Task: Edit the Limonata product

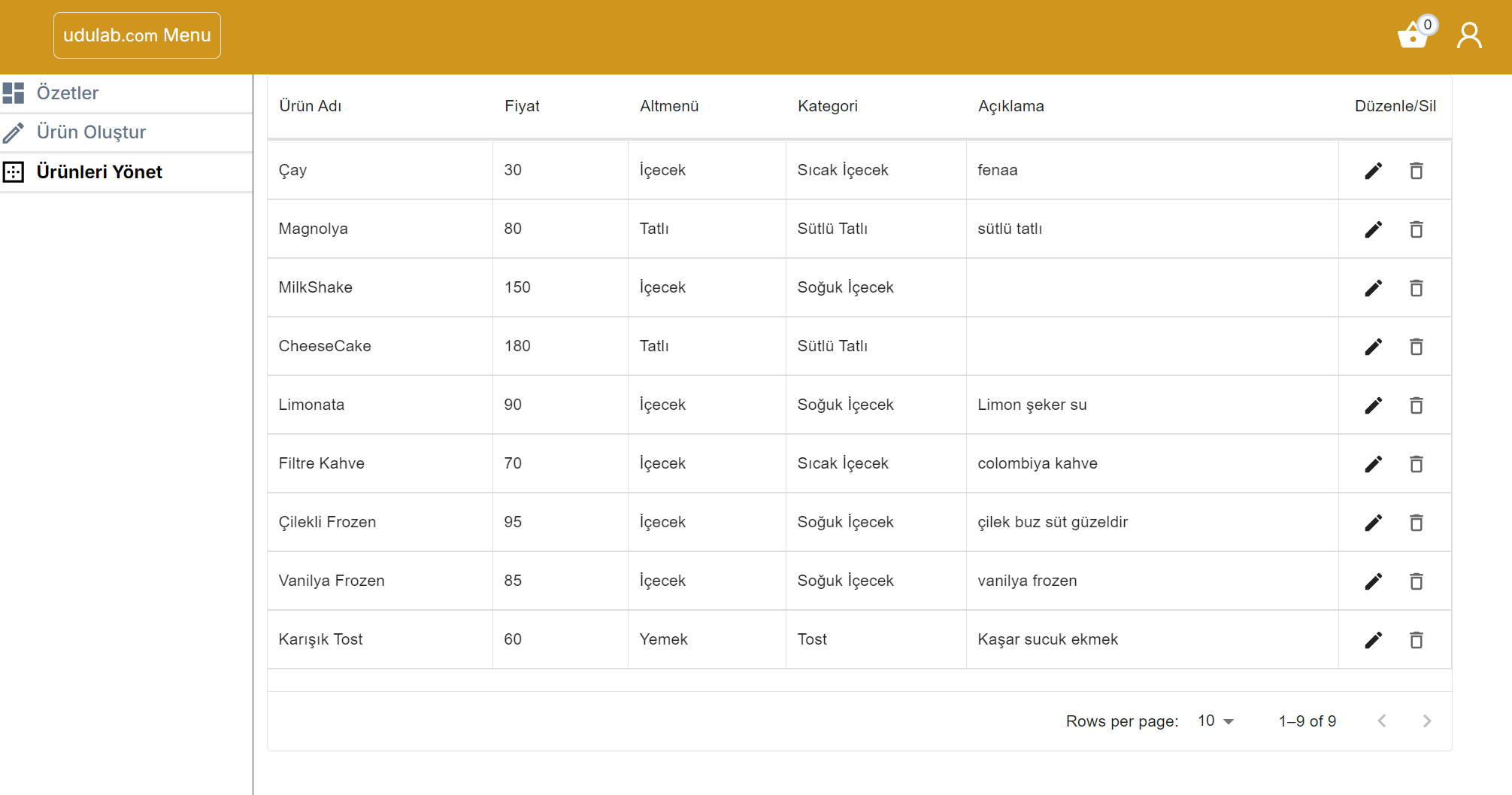Action: point(1373,405)
